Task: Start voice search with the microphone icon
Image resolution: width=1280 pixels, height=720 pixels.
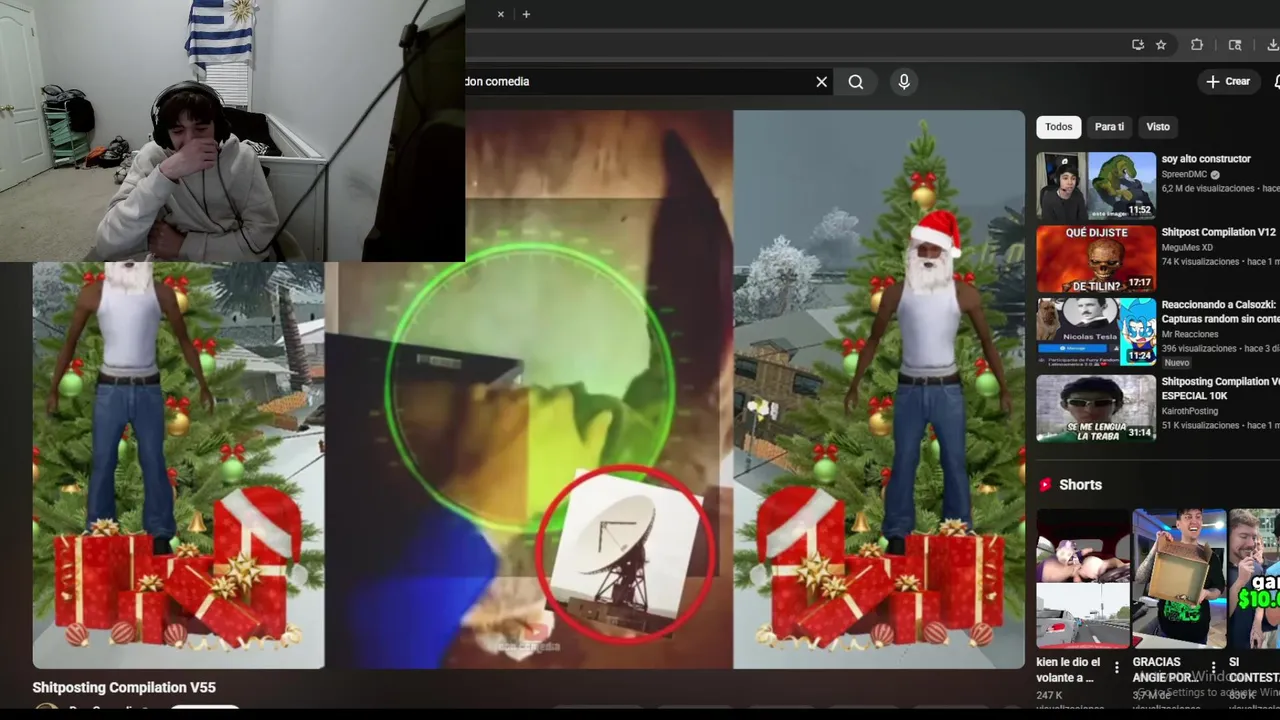Action: pyautogui.click(x=904, y=82)
